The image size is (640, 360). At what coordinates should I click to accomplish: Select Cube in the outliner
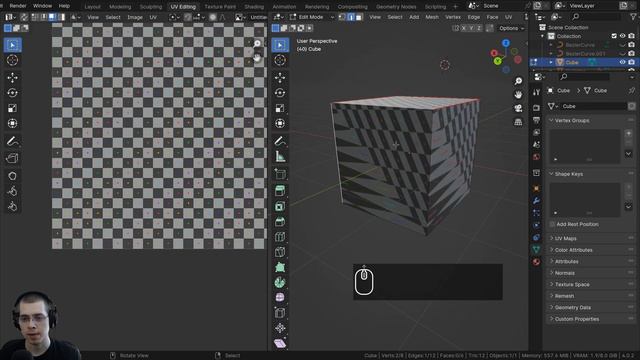572,62
